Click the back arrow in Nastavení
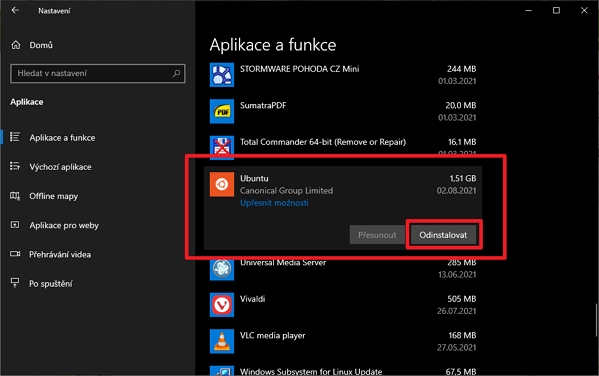The height and width of the screenshot is (376, 599). click(x=15, y=10)
